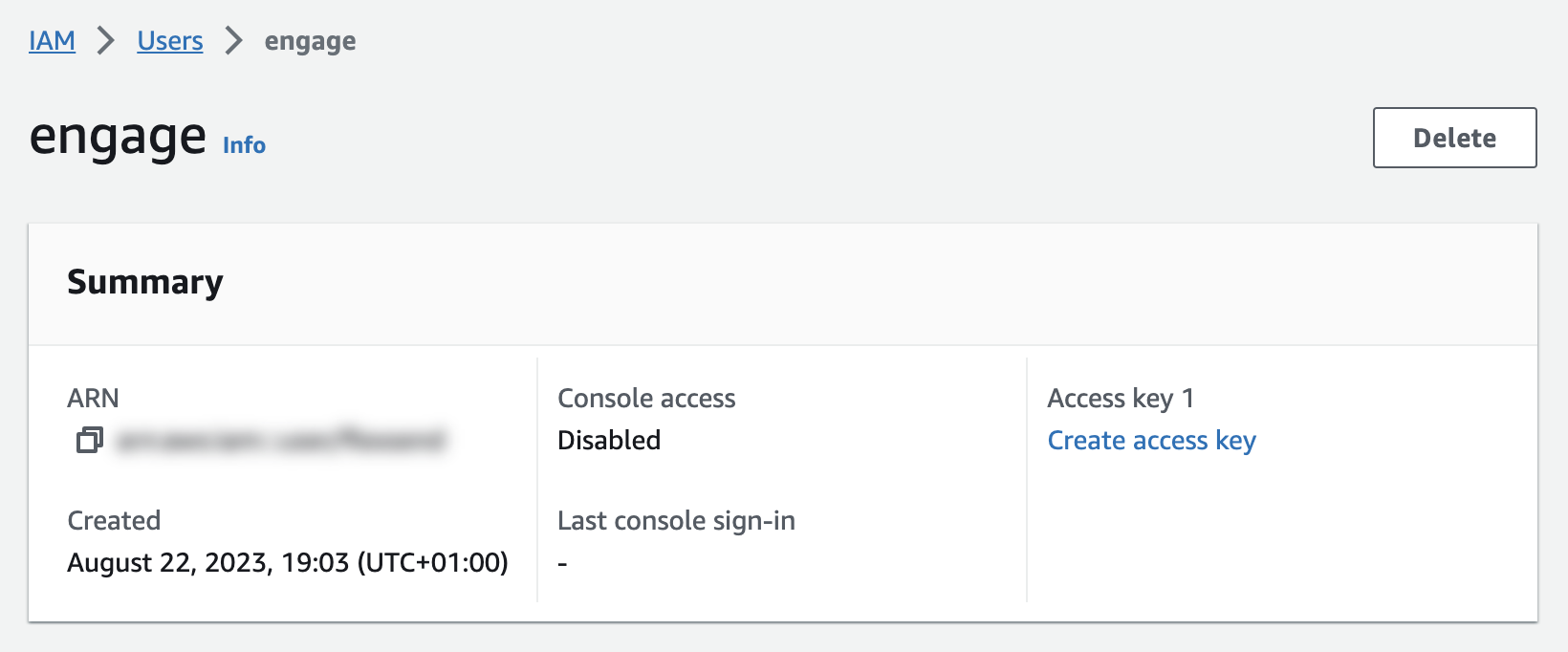Open the IAM breadcrumb link

tap(52, 41)
